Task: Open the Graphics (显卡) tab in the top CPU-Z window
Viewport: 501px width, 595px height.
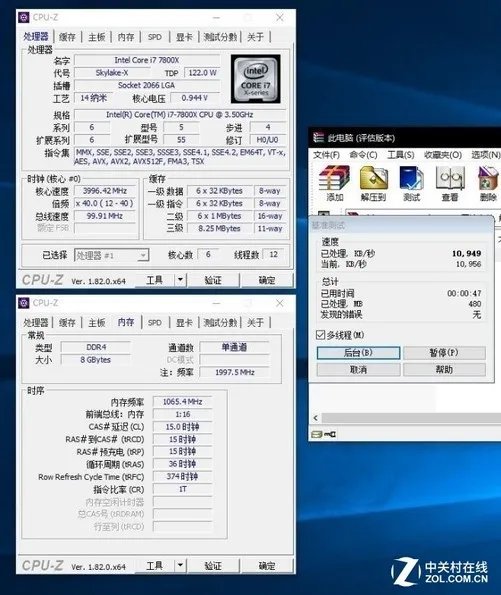Action: click(184, 37)
